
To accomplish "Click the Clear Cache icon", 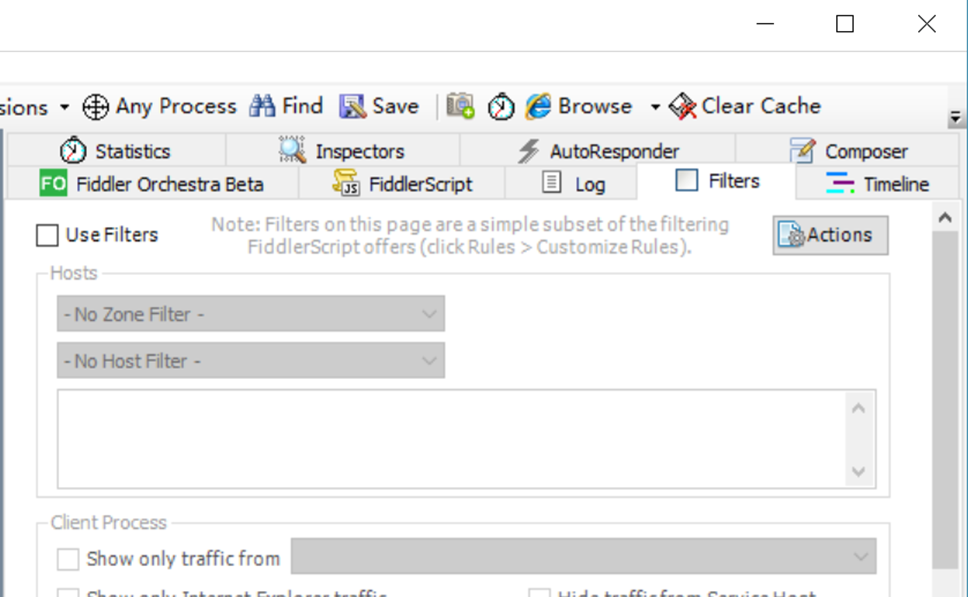I will tap(682, 106).
